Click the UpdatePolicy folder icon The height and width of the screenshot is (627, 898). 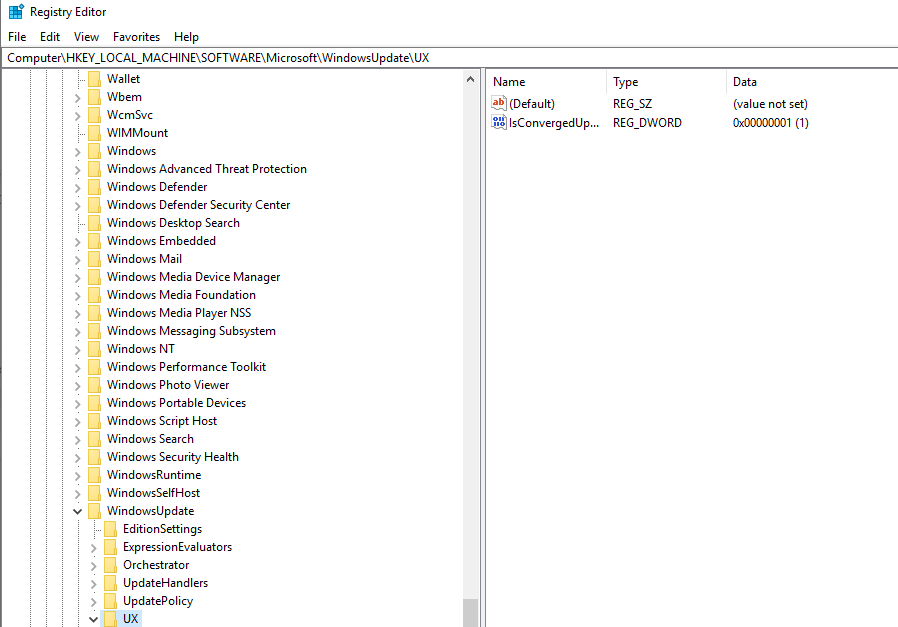111,601
